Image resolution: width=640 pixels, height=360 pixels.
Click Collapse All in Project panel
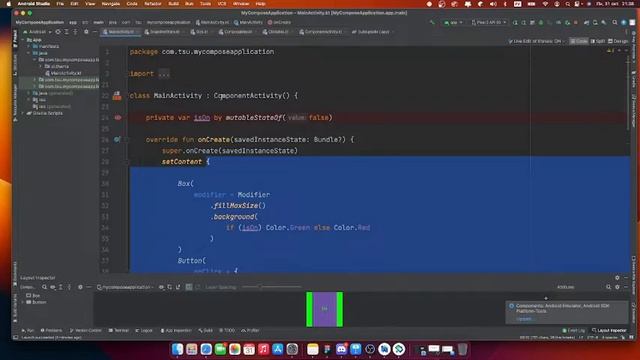76,31
